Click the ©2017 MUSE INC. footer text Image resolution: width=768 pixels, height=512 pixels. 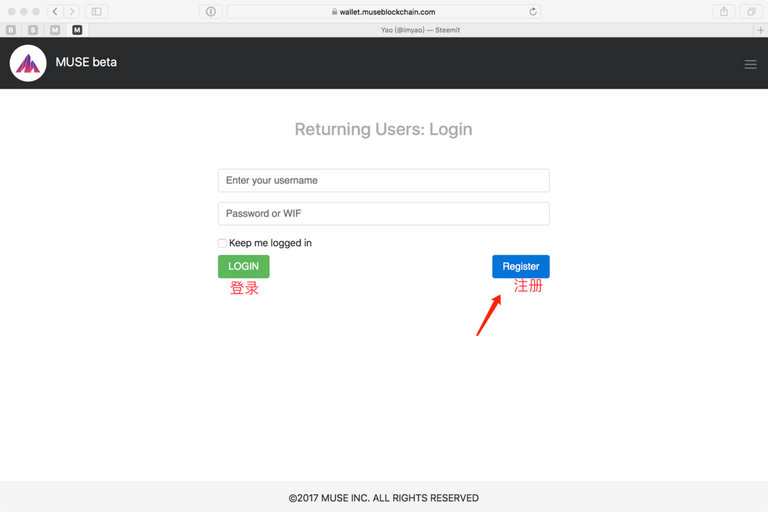384,498
